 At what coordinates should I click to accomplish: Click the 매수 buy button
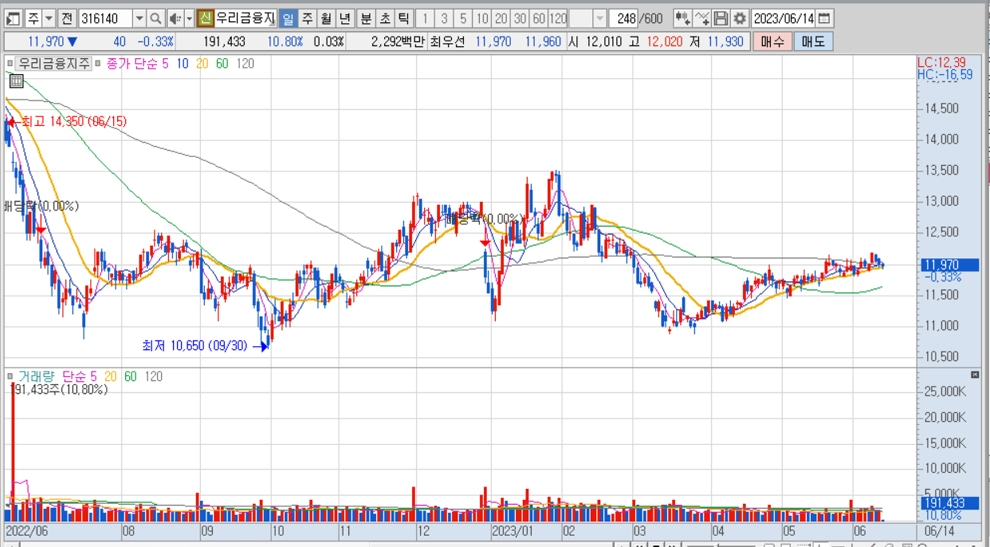(x=772, y=41)
